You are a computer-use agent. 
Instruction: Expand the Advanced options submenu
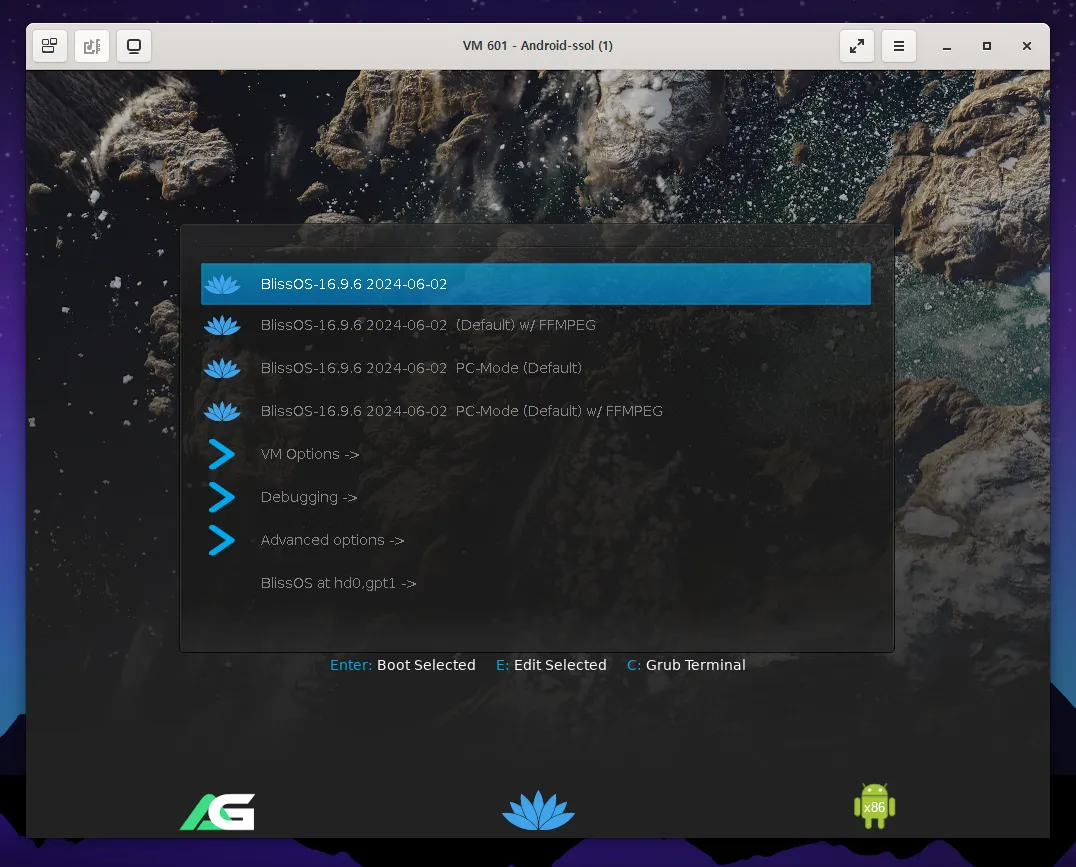[331, 540]
